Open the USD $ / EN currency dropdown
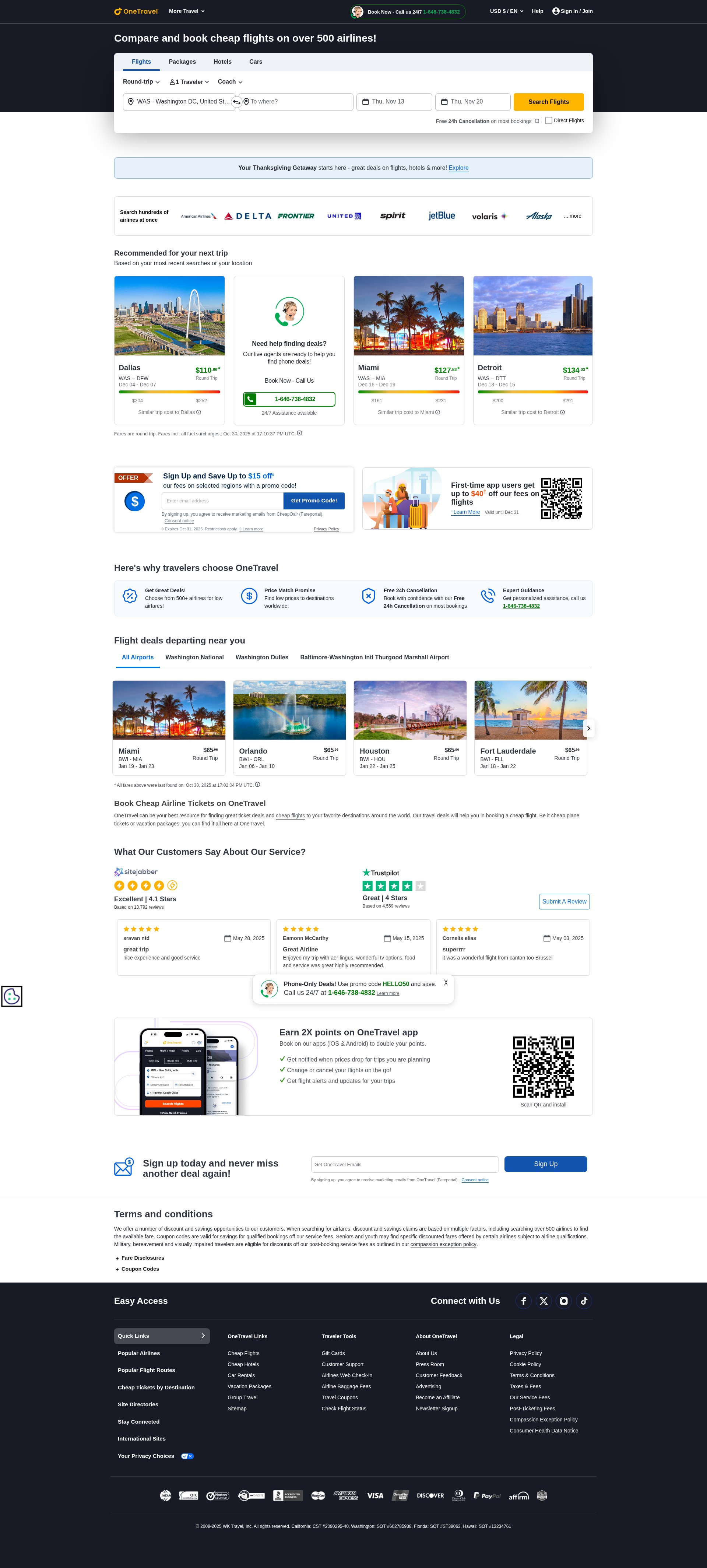The width and height of the screenshot is (707, 1568). coord(507,11)
